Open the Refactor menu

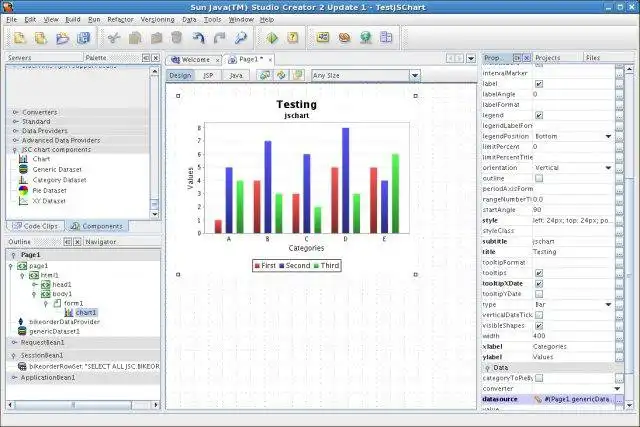pos(120,19)
